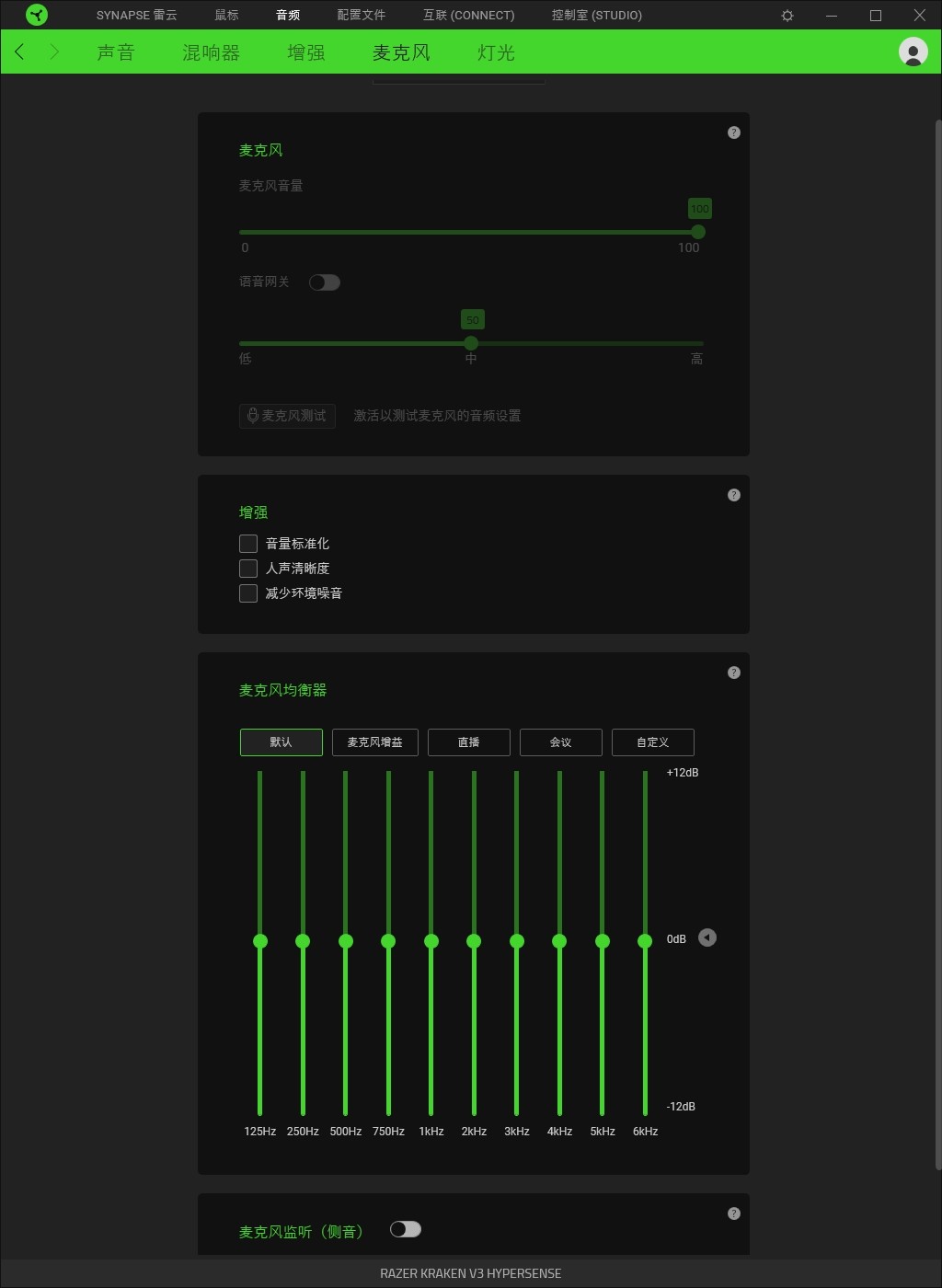Click the 4kHz equalizer slider knob
Image resolution: width=942 pixels, height=1288 pixels.
coord(559,941)
